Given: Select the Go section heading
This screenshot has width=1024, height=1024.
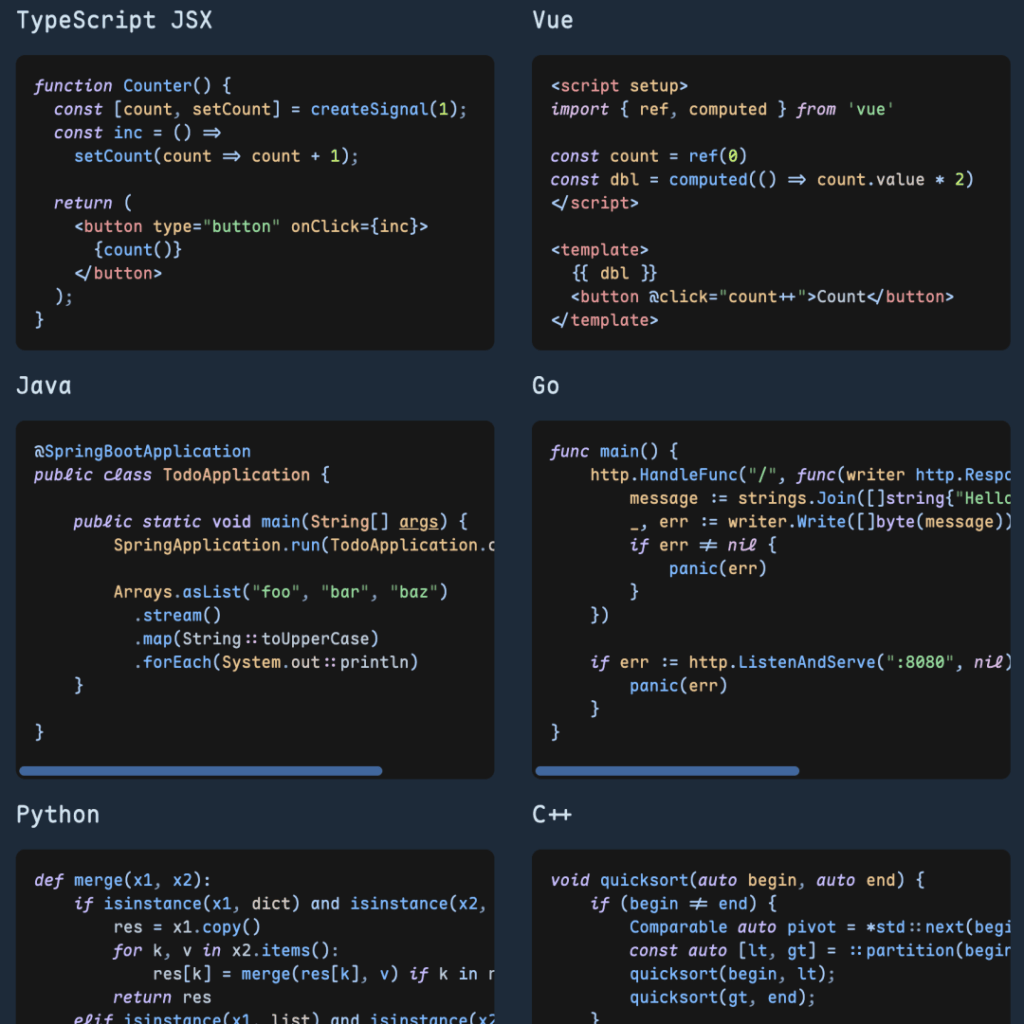Looking at the screenshot, I should (546, 386).
